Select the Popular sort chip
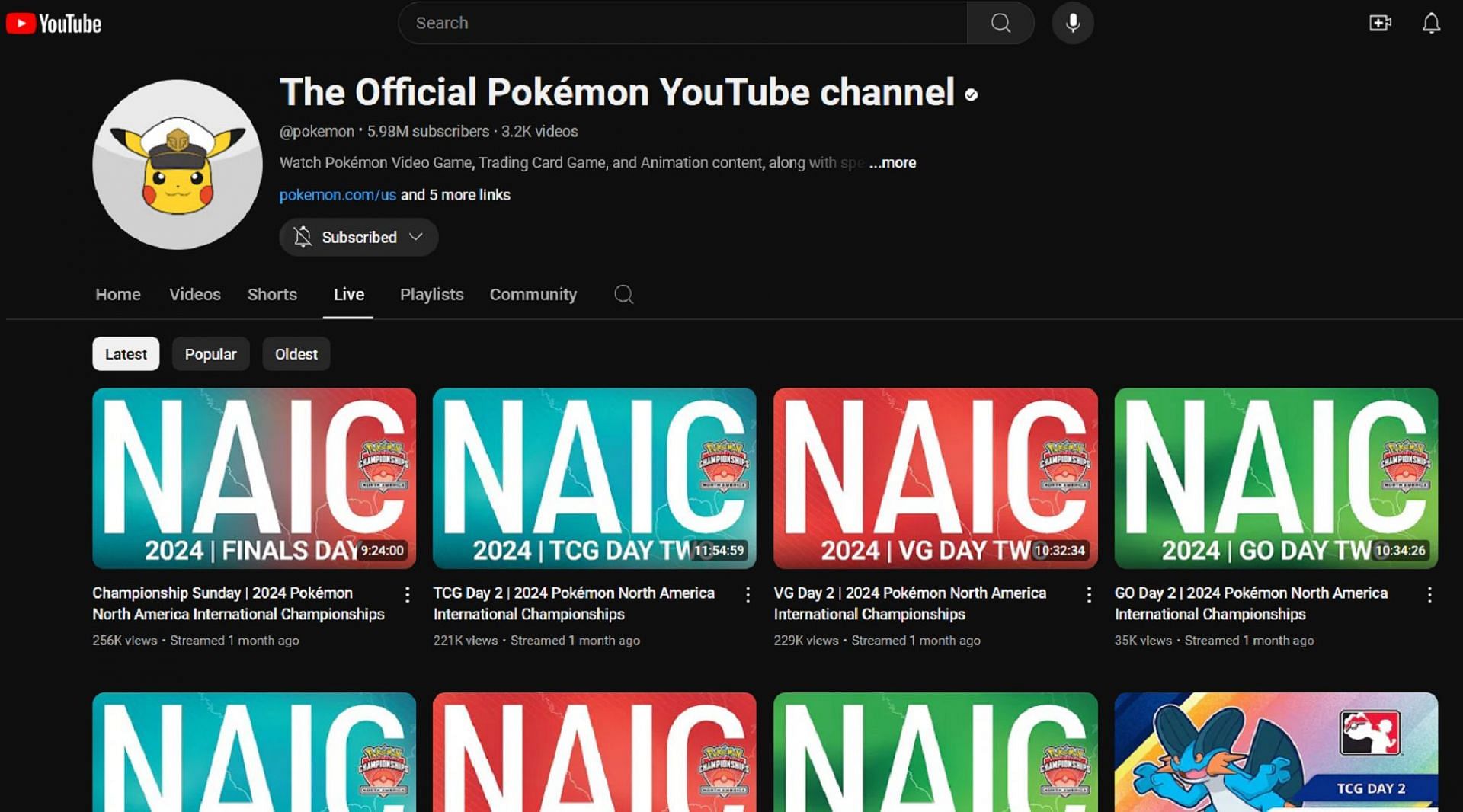The height and width of the screenshot is (812, 1463). pos(210,354)
